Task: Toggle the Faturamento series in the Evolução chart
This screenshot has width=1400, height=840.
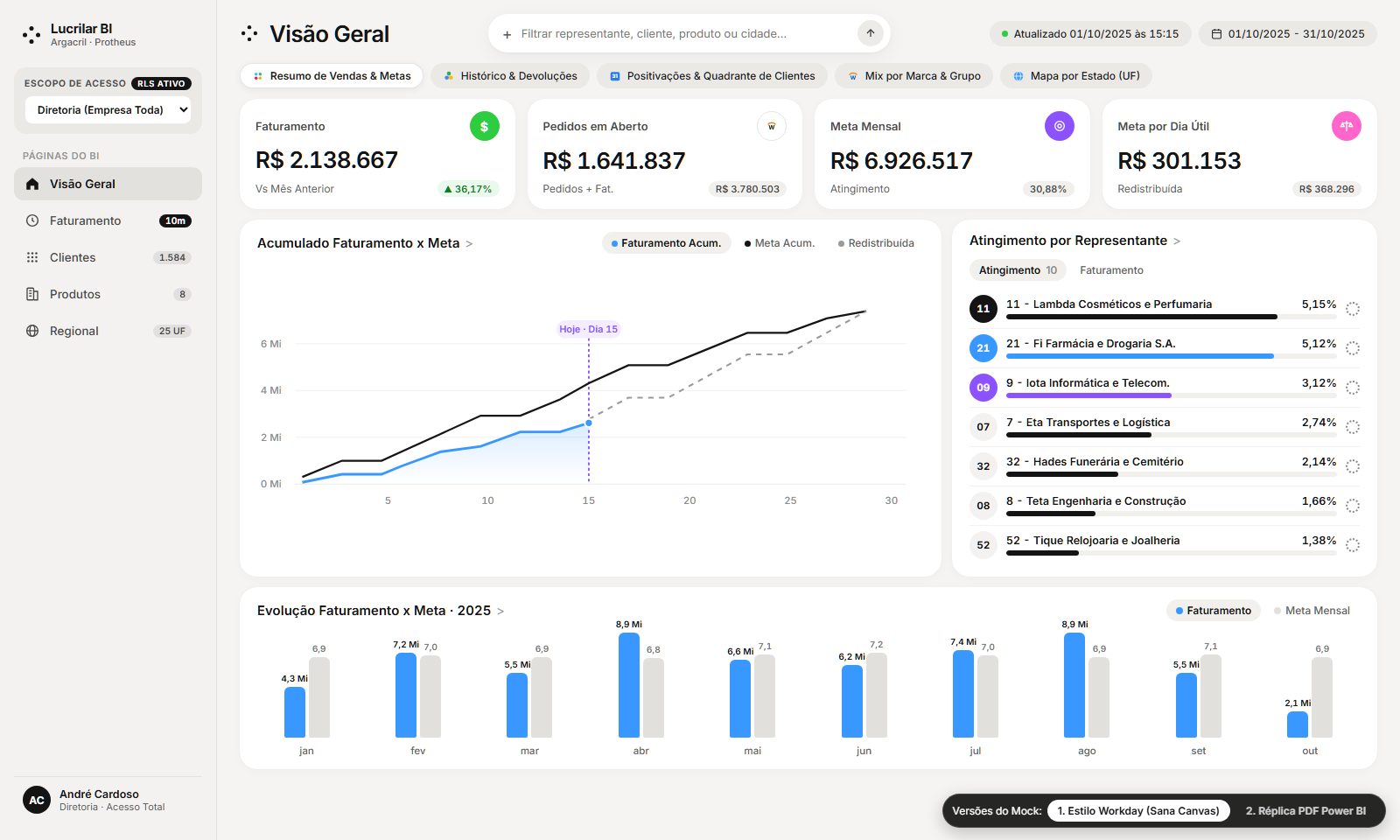Action: pyautogui.click(x=1214, y=611)
